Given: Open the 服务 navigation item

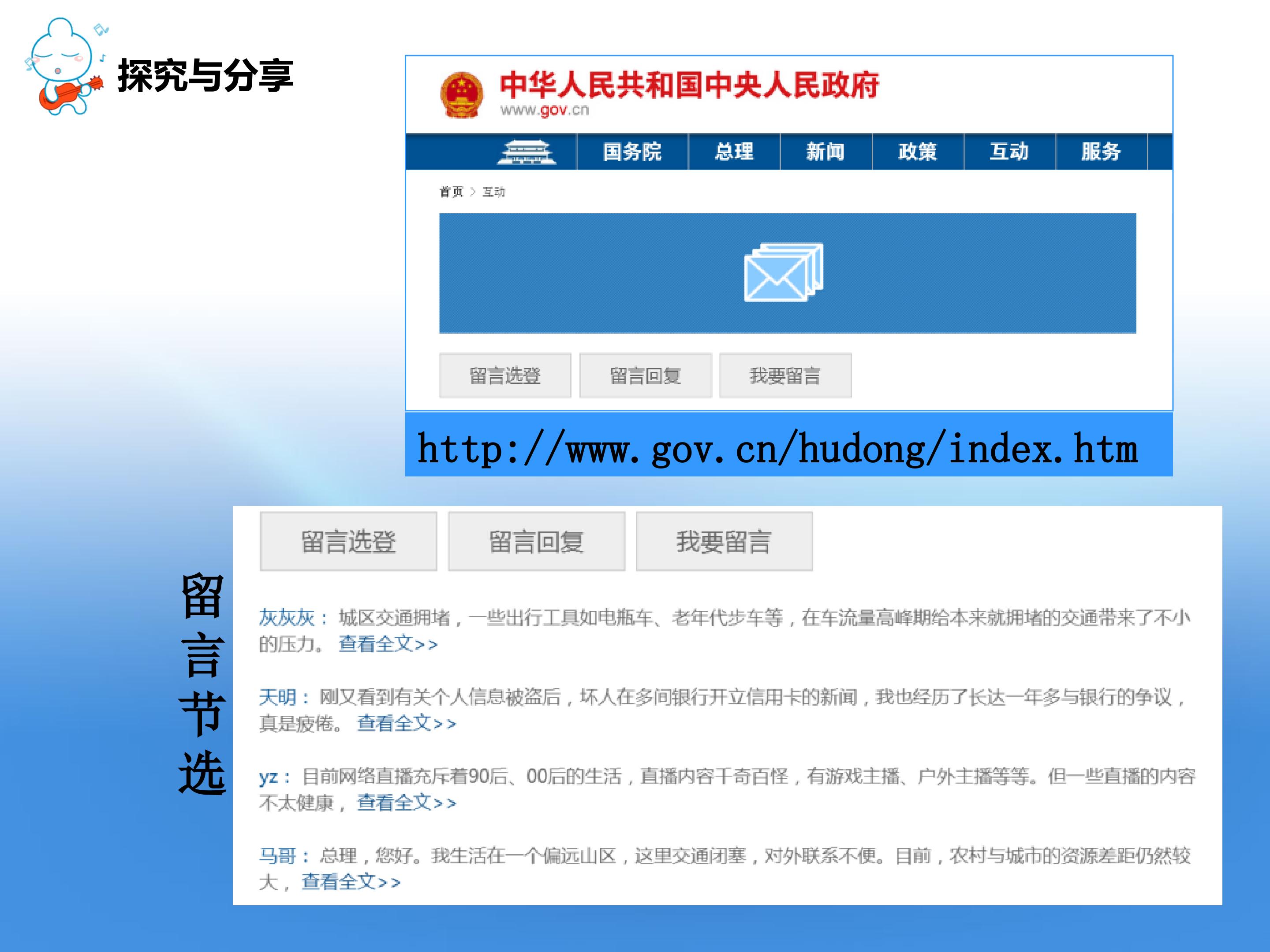Looking at the screenshot, I should click(1101, 152).
